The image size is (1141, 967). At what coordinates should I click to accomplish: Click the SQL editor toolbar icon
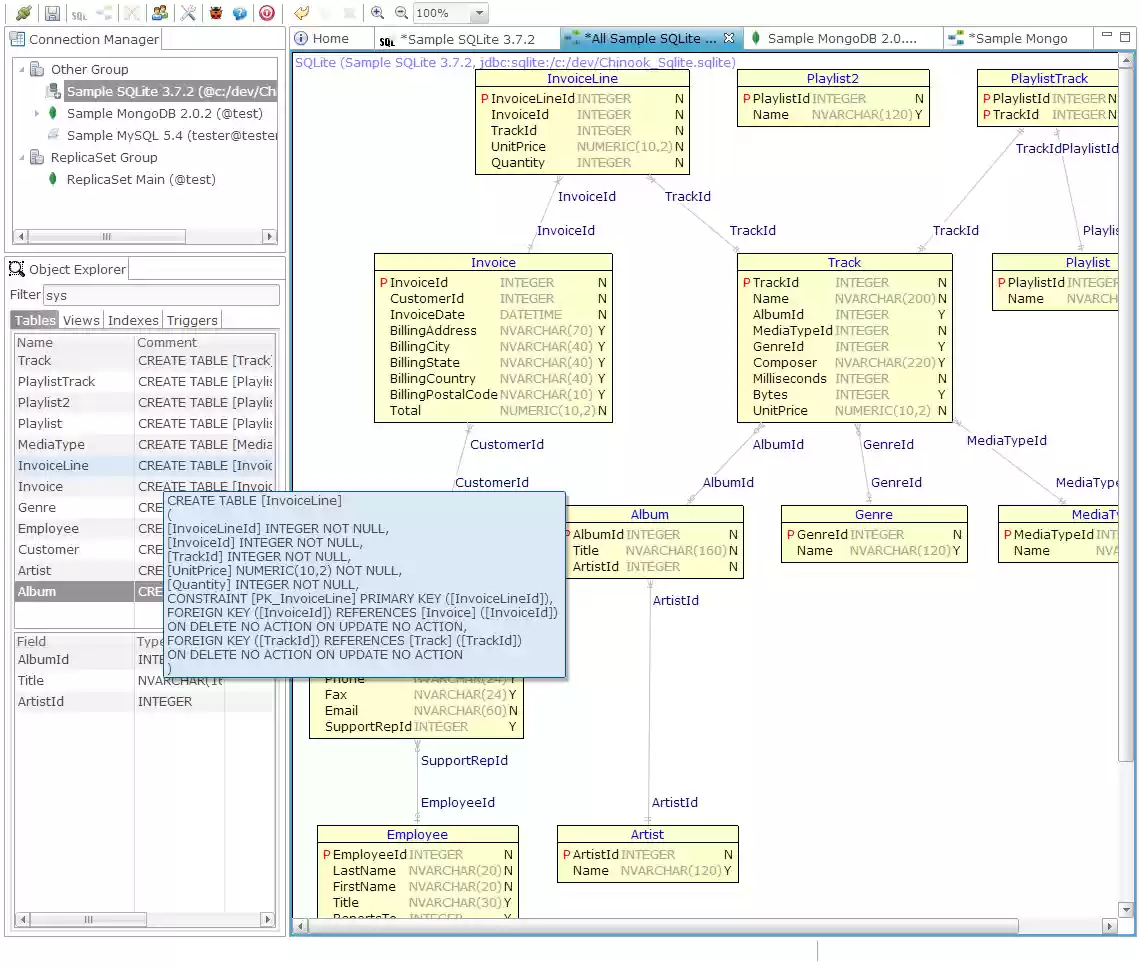[x=78, y=14]
